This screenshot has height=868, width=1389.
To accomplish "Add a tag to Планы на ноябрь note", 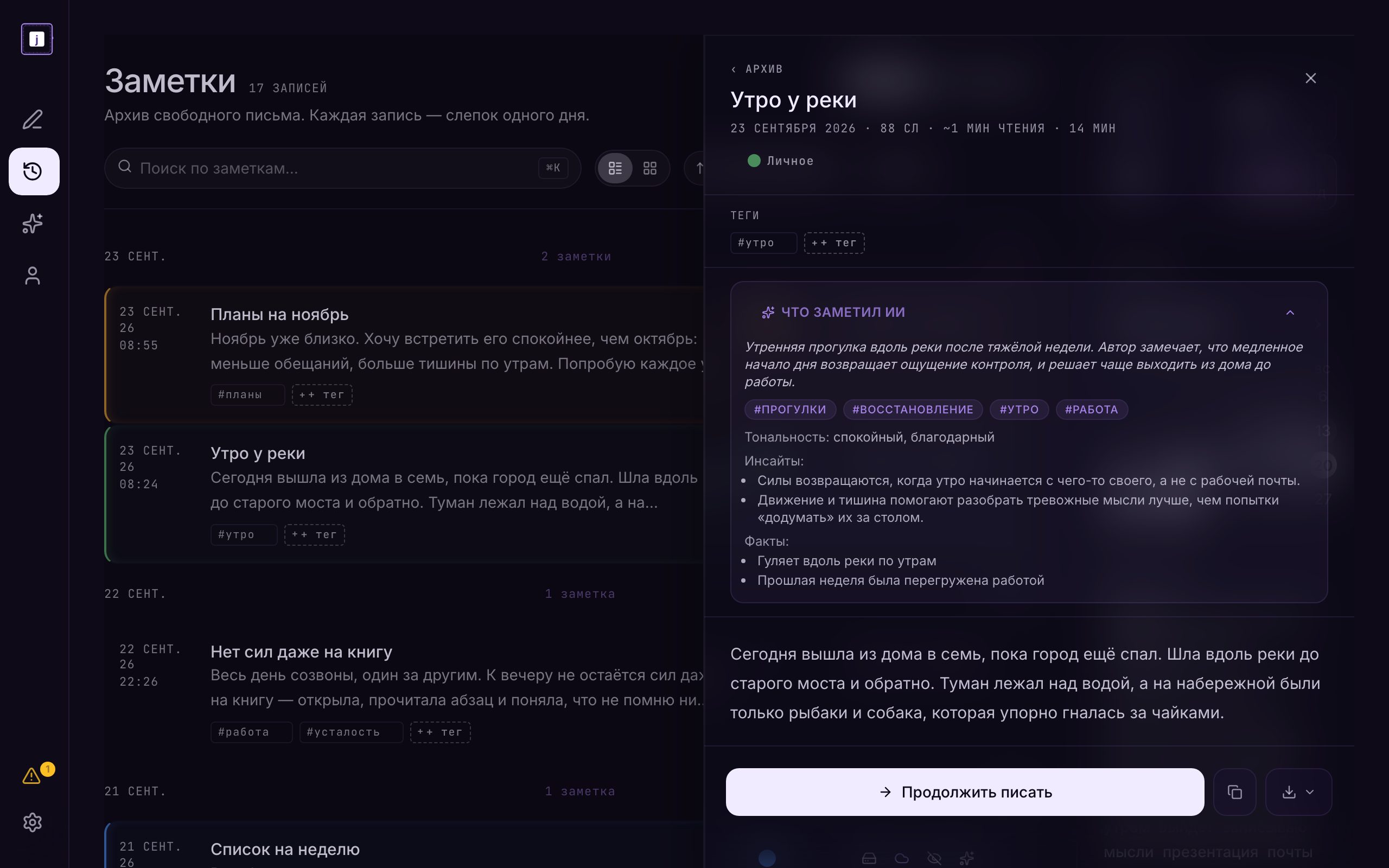I will [x=322, y=394].
